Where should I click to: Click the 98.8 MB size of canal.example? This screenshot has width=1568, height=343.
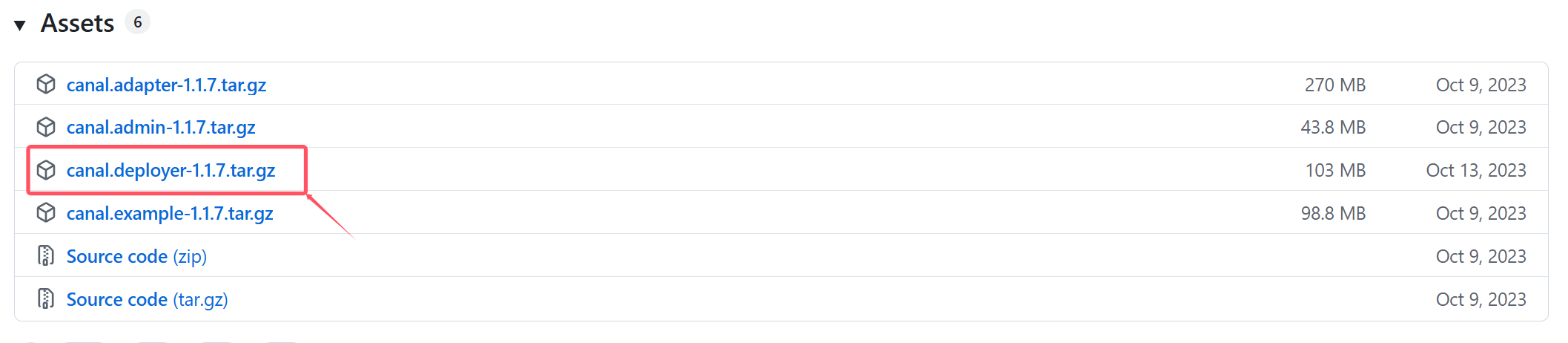pos(1332,213)
